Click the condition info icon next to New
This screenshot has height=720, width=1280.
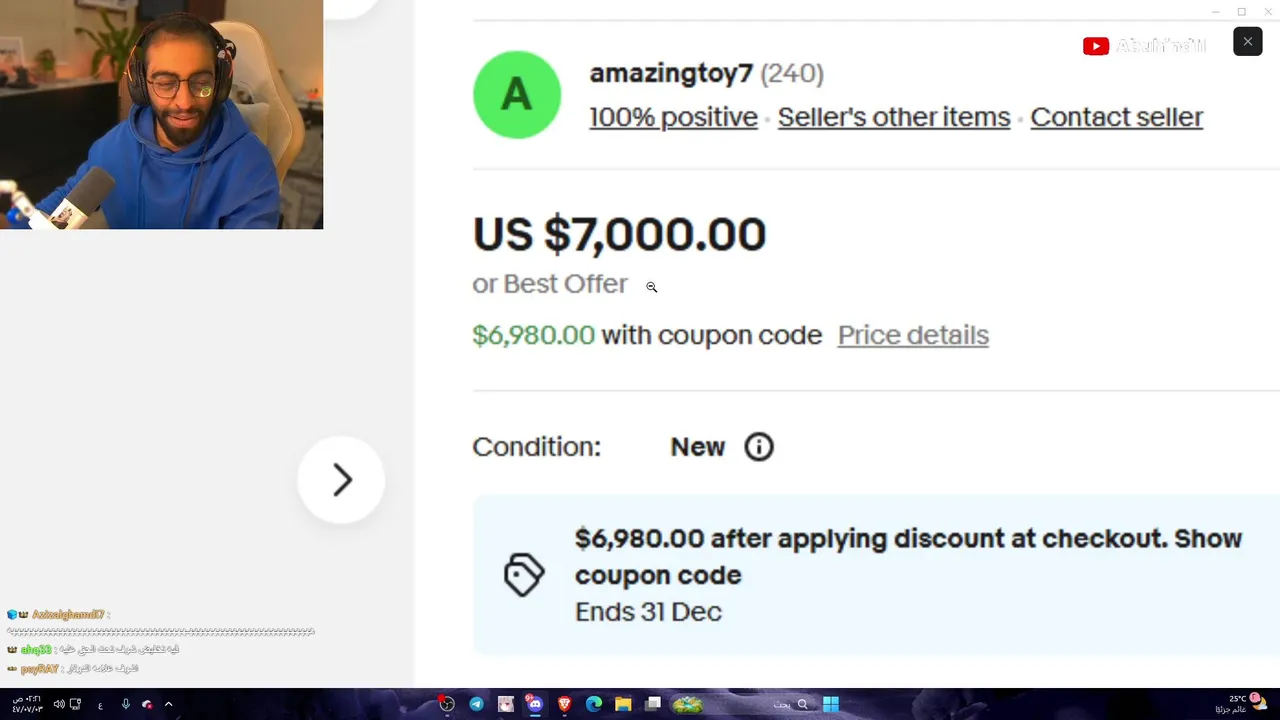click(x=759, y=447)
